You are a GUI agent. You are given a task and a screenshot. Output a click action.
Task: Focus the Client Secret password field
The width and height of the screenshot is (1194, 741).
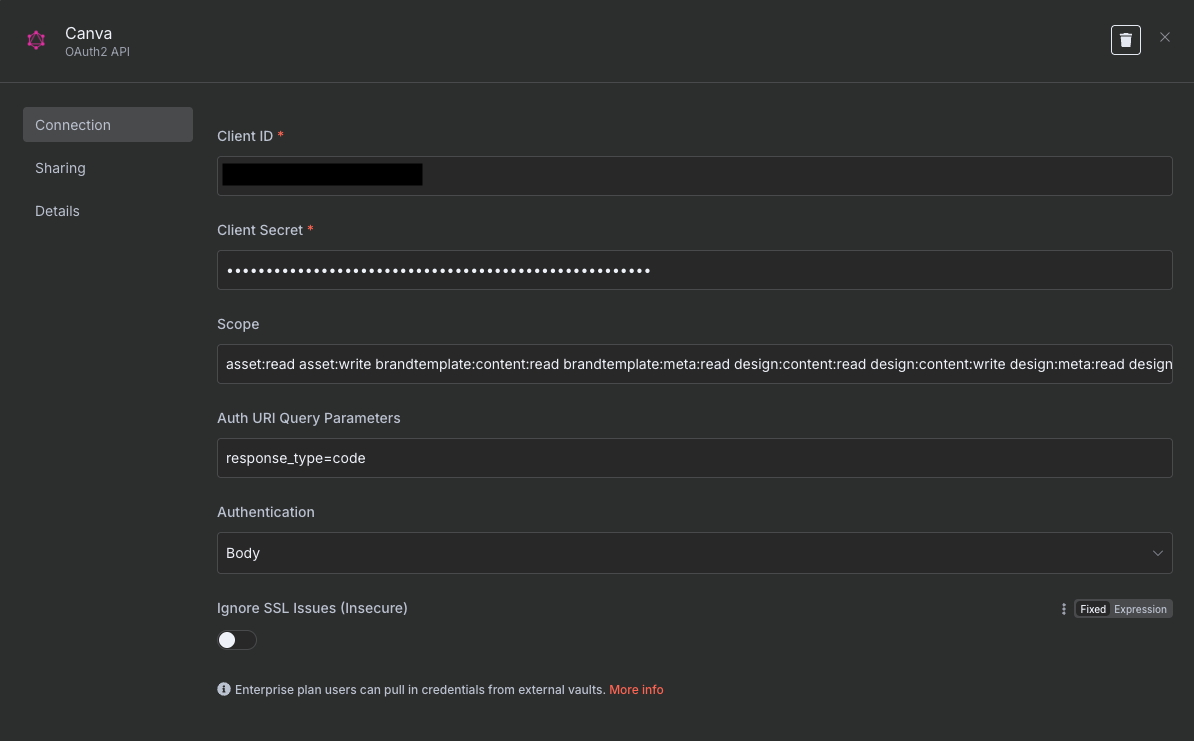[x=694, y=270]
